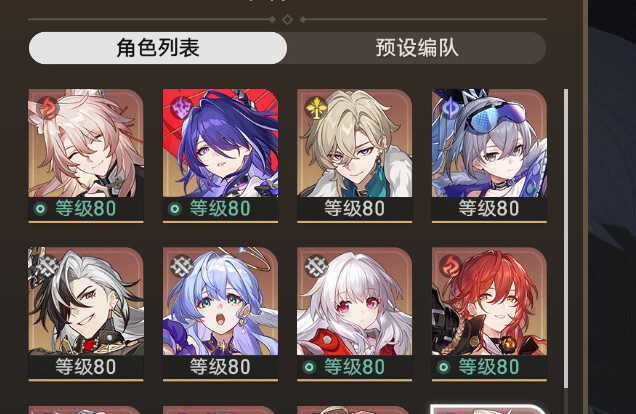Image resolution: width=636 pixels, height=414 pixels.
Task: Click the physical element icon on blue-haired character
Action: pyautogui.click(x=182, y=266)
